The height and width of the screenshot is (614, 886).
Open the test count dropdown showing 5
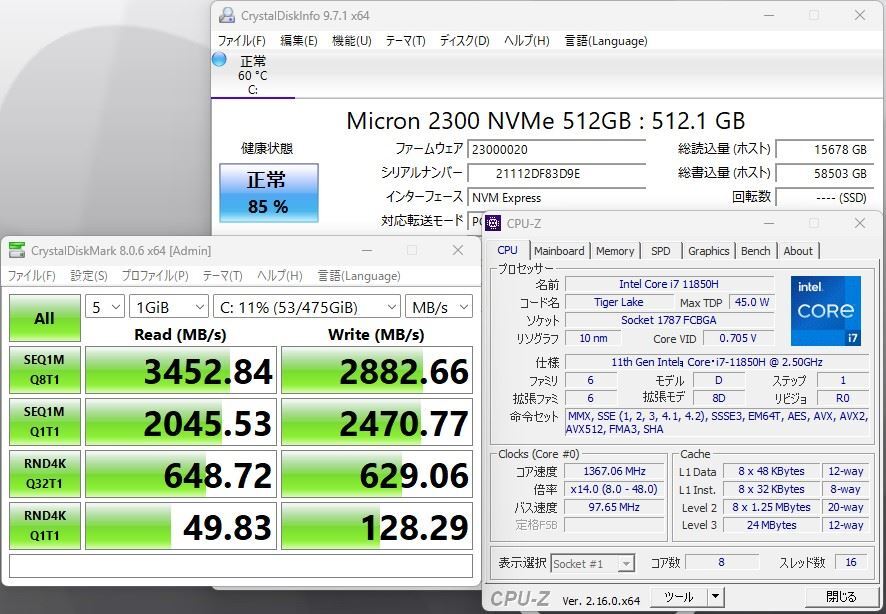pyautogui.click(x=105, y=308)
